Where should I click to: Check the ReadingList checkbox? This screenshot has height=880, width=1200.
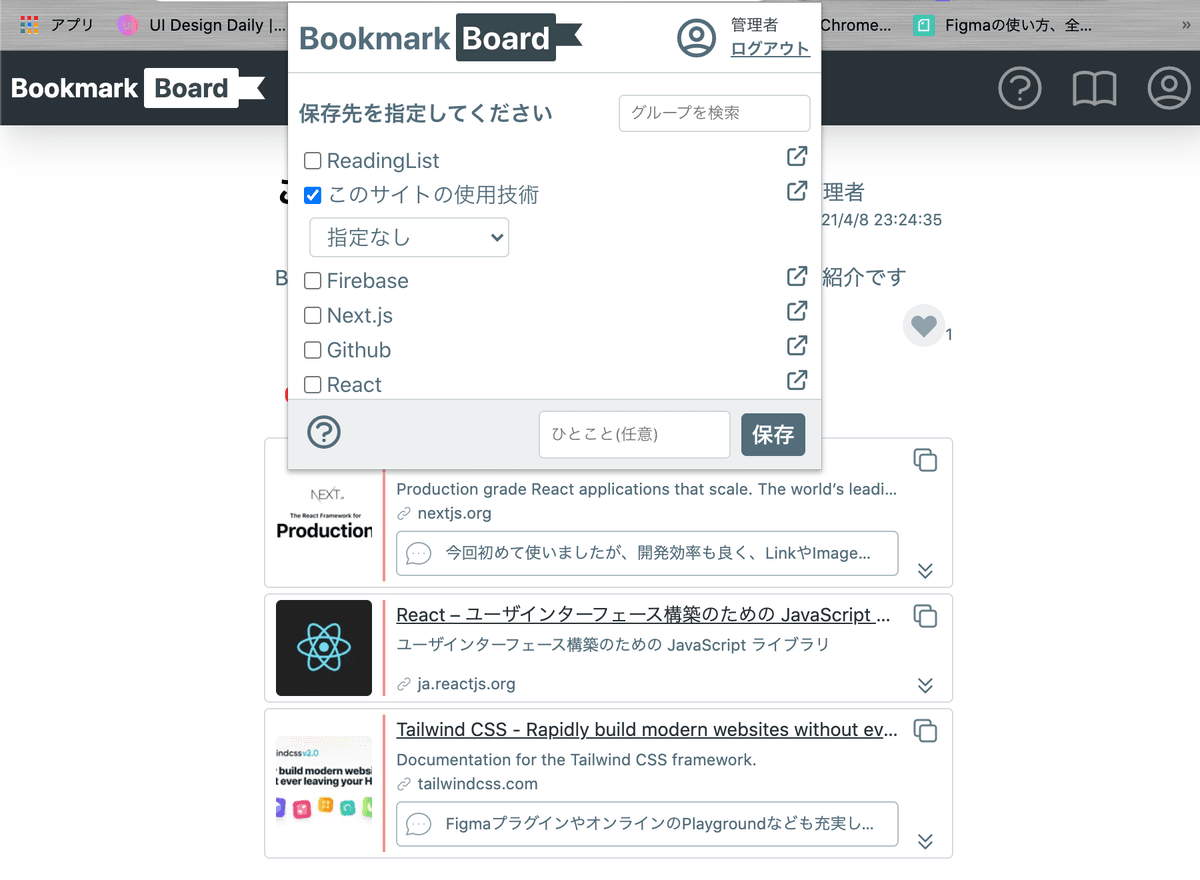click(312, 161)
